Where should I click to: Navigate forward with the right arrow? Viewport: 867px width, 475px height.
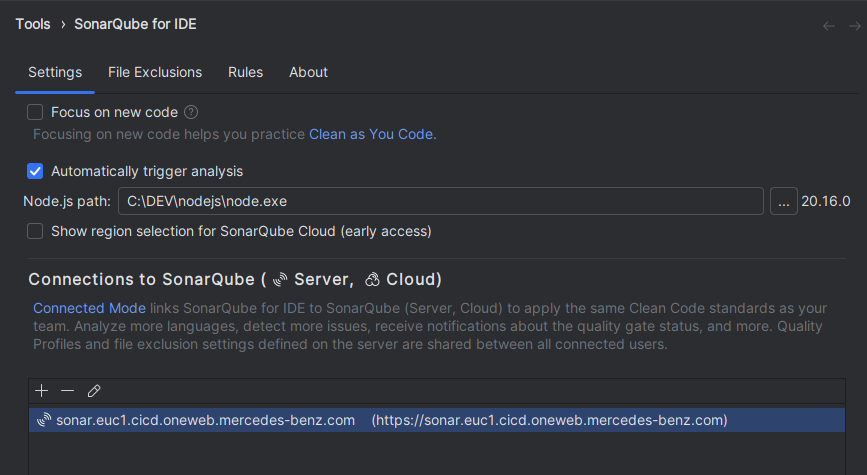point(853,26)
